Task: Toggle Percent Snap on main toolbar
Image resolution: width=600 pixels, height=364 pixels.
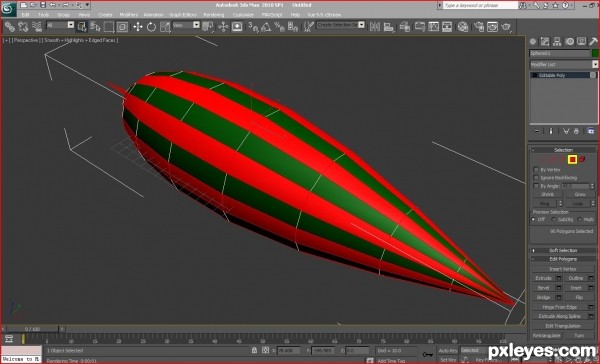Action: pos(279,26)
